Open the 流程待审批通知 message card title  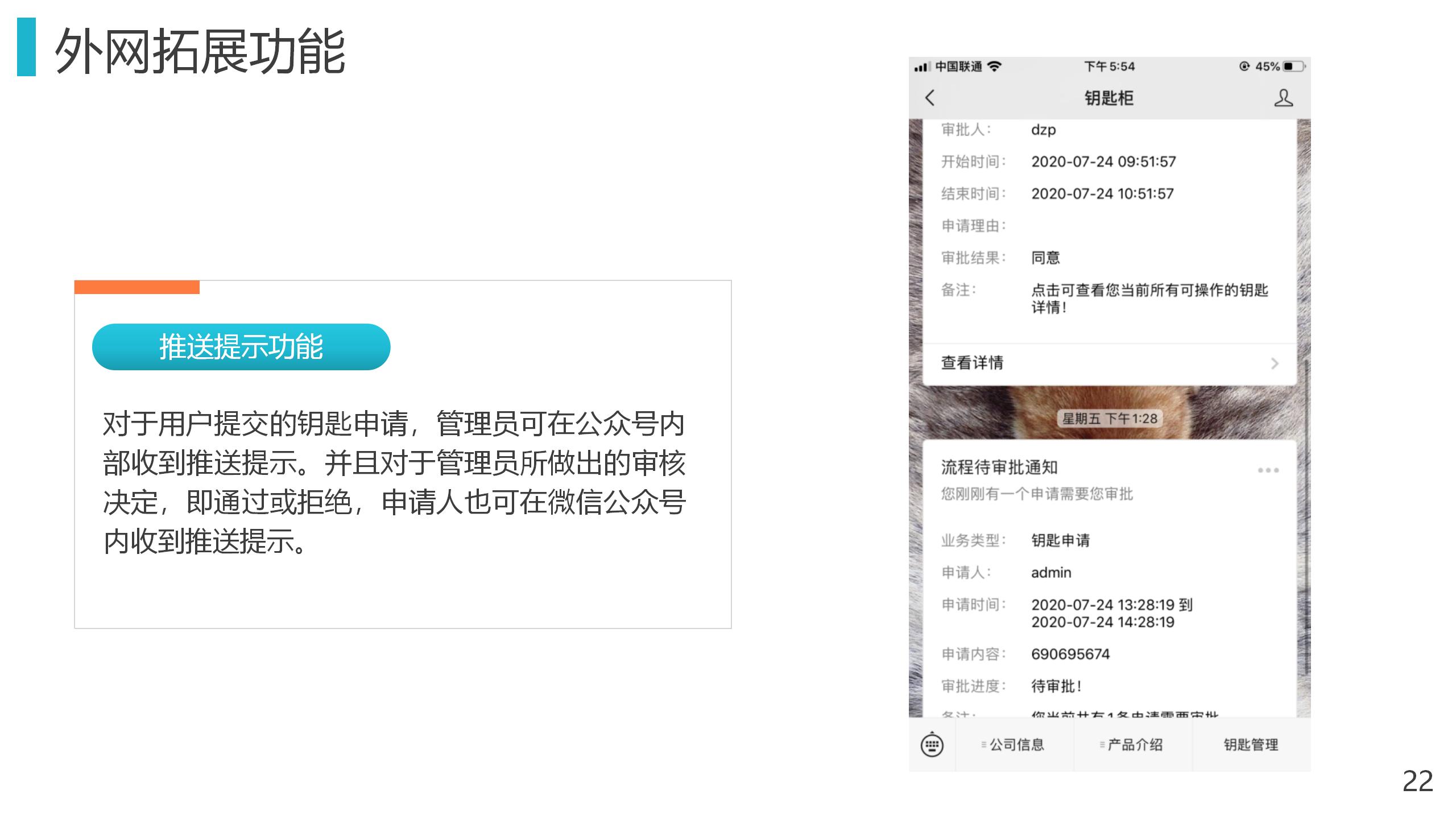999,468
